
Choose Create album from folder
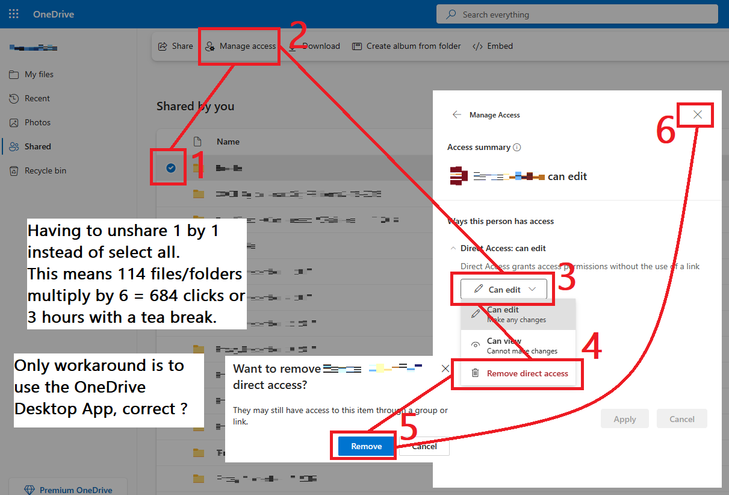click(x=406, y=46)
